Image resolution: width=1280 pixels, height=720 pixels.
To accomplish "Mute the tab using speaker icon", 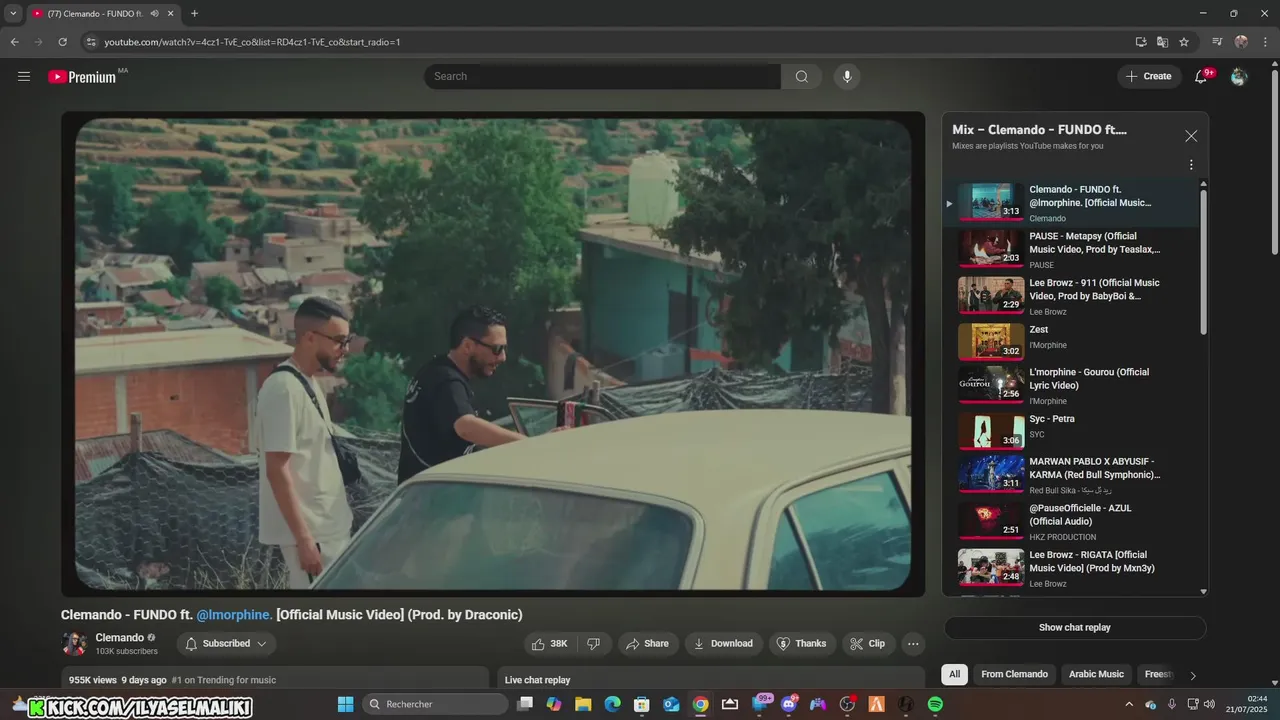I will point(154,14).
